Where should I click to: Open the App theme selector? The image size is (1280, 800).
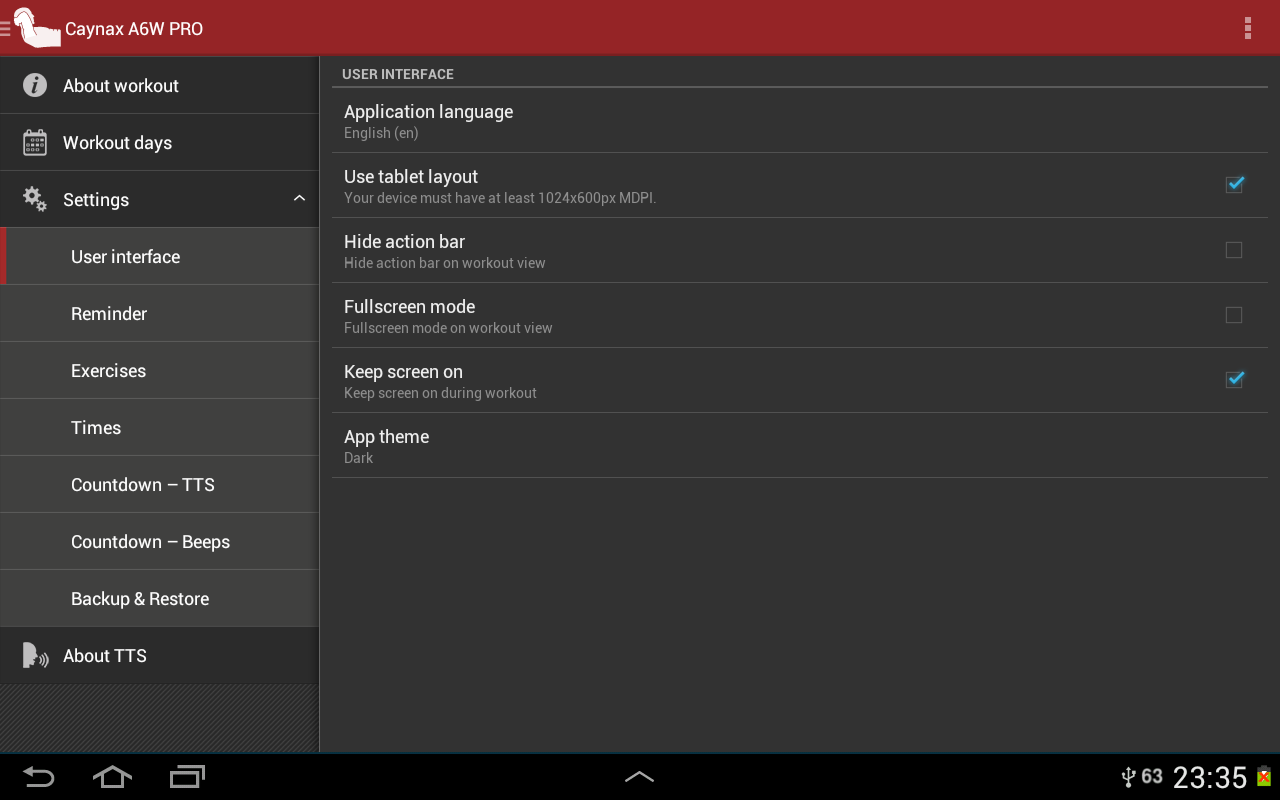(x=800, y=445)
